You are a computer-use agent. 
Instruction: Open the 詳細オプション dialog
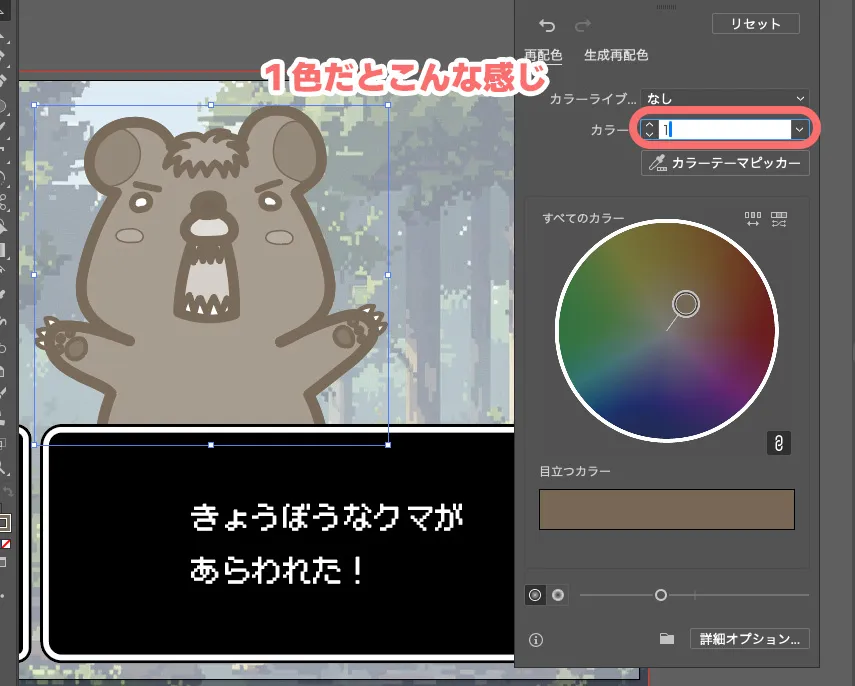(749, 638)
